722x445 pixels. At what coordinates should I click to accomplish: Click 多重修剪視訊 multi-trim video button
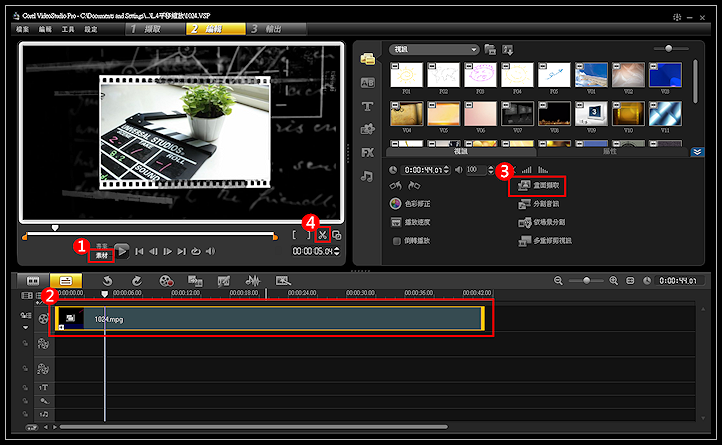pos(544,240)
